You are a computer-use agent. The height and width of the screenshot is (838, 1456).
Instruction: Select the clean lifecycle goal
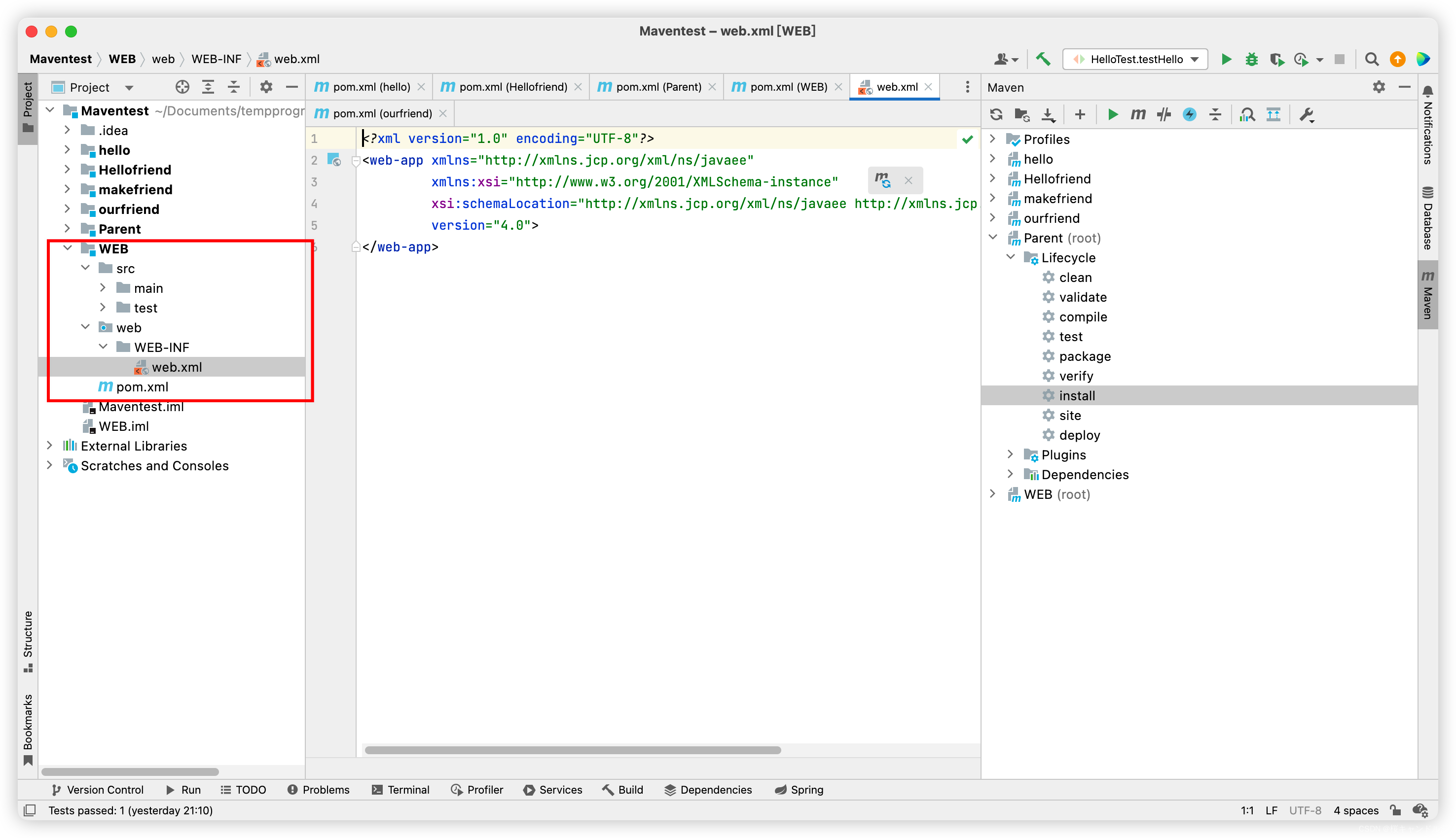[x=1075, y=278]
